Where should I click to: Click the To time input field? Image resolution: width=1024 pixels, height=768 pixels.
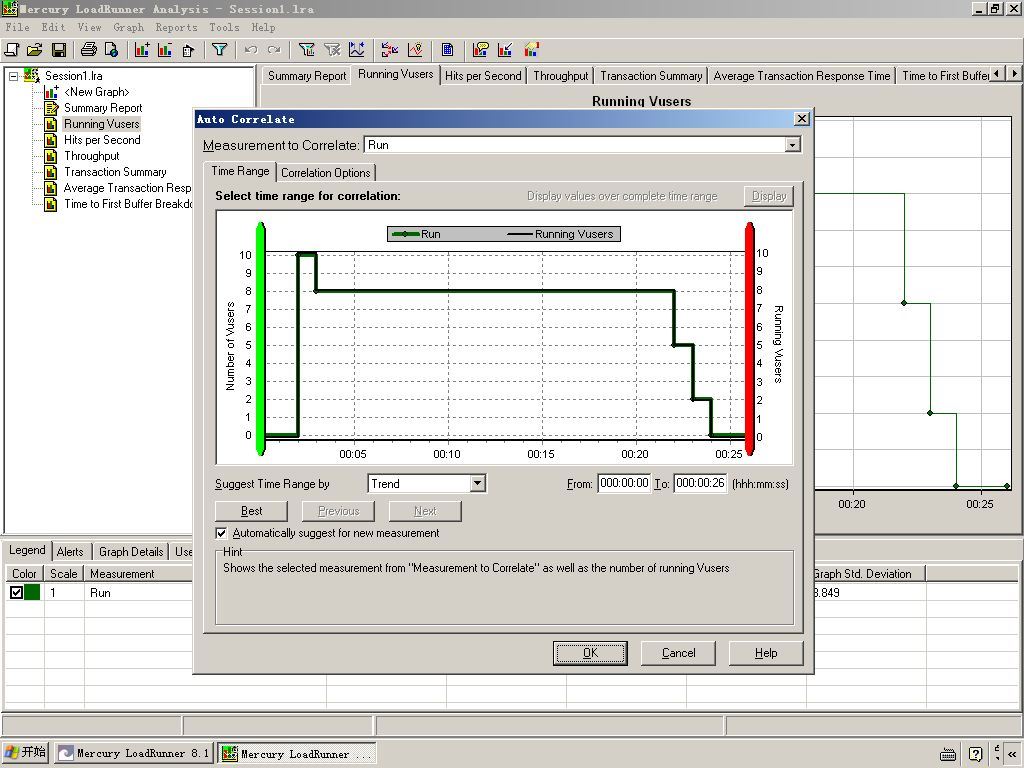click(x=700, y=483)
